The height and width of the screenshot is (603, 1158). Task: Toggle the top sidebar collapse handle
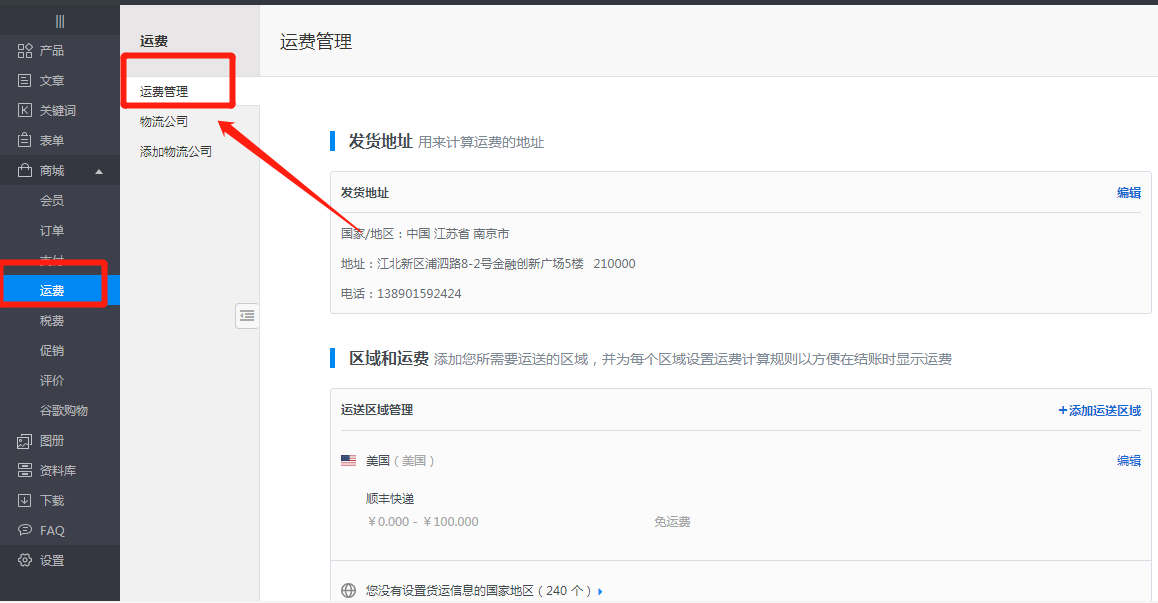coord(60,21)
